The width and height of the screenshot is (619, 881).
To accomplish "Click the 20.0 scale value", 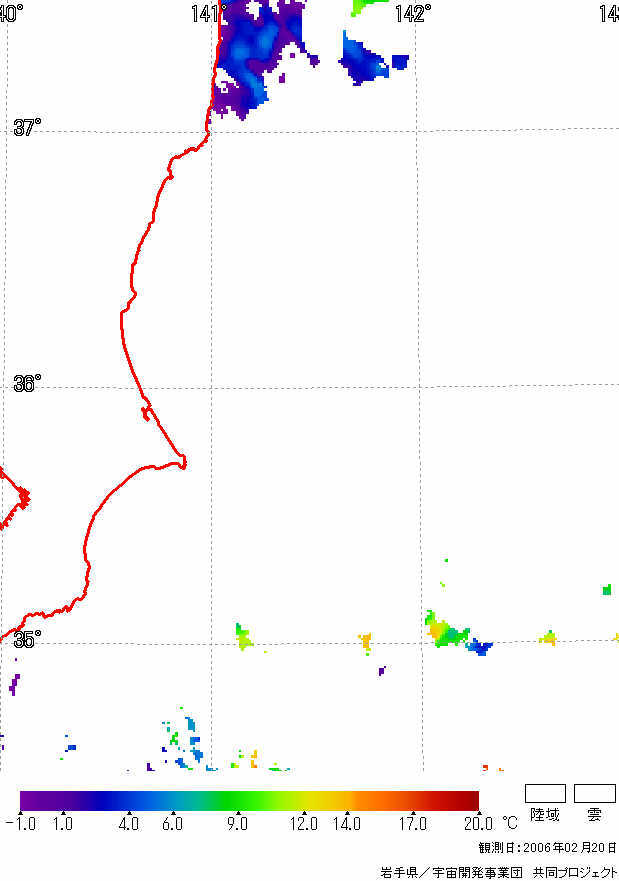I will (479, 824).
